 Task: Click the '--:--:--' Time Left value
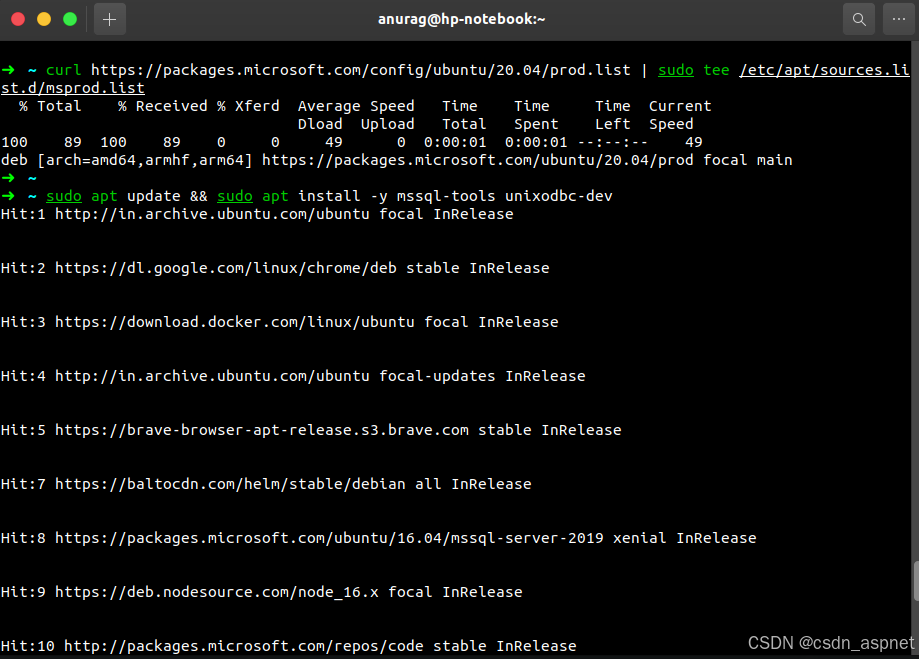(612, 142)
